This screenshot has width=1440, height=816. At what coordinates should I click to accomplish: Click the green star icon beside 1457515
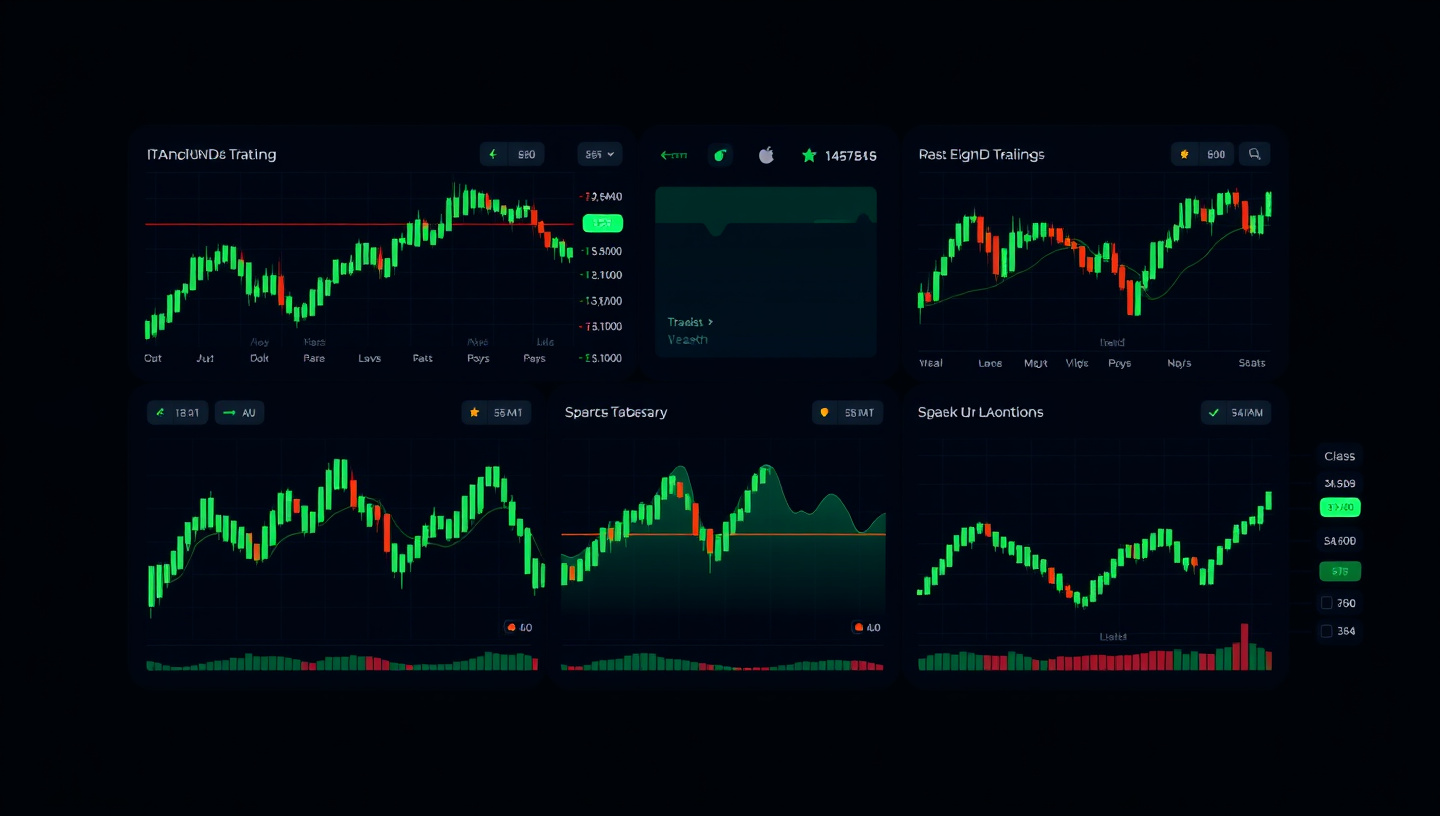[x=809, y=155]
